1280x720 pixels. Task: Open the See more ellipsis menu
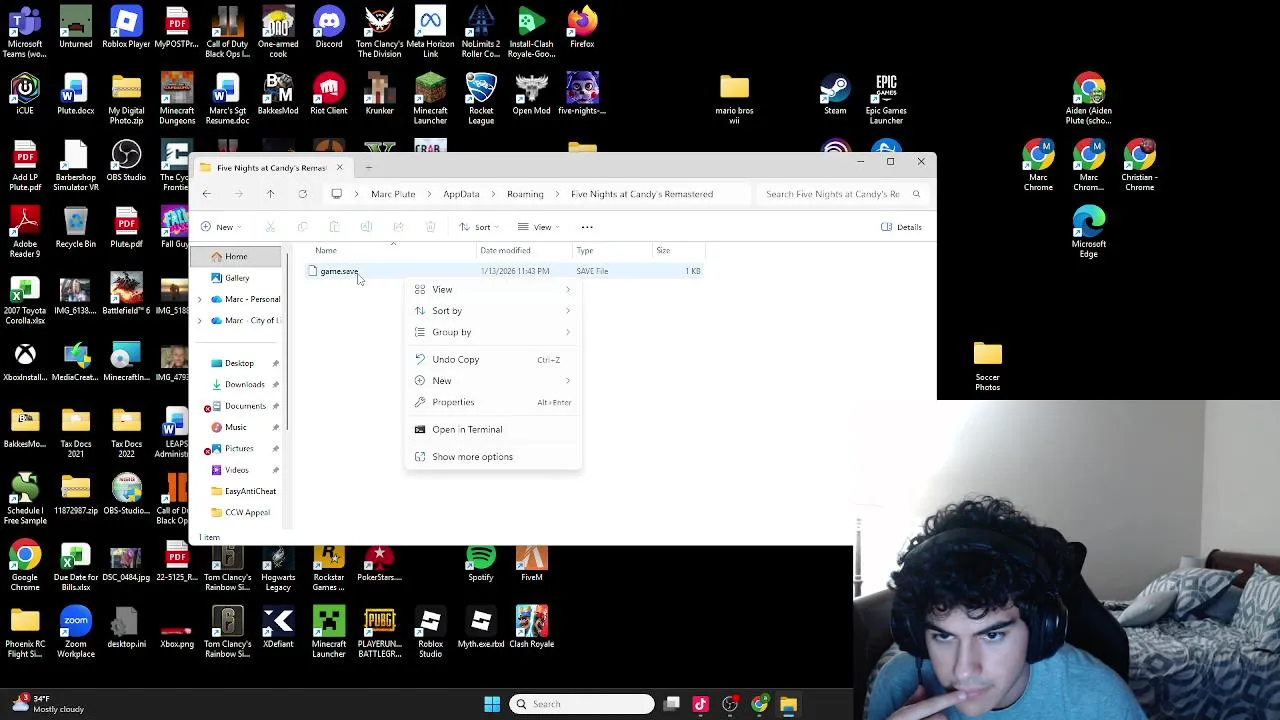[x=587, y=227]
